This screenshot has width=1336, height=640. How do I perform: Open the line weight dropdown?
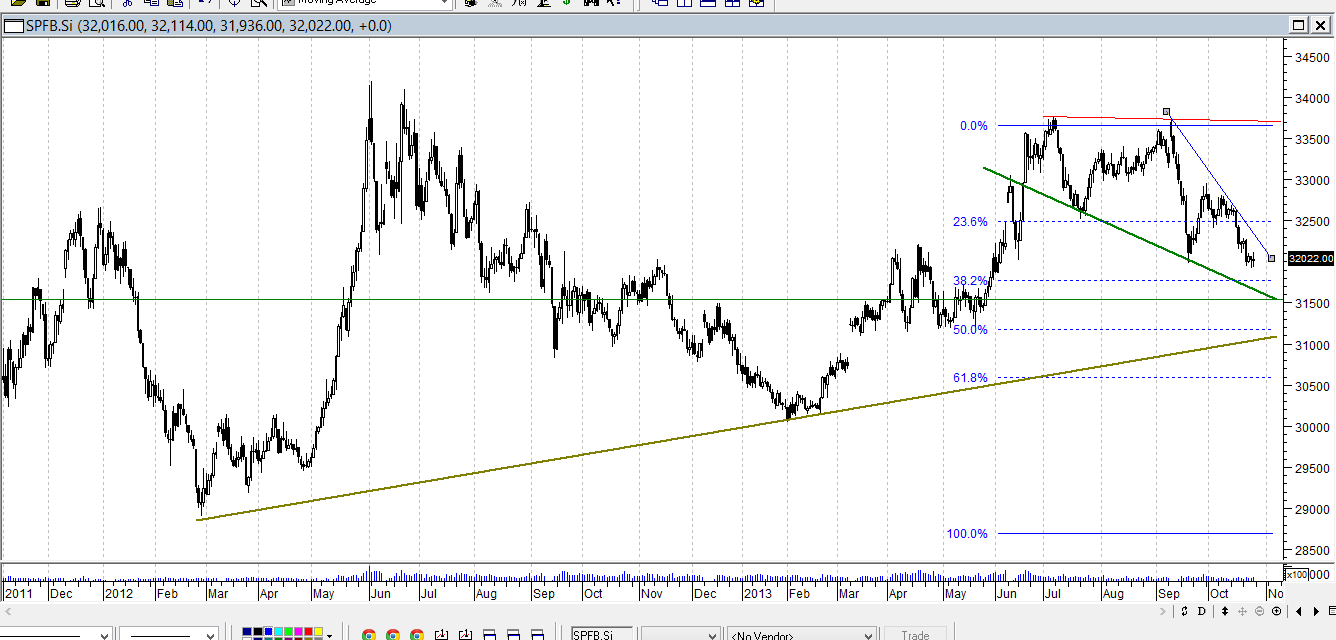pyautogui.click(x=168, y=635)
